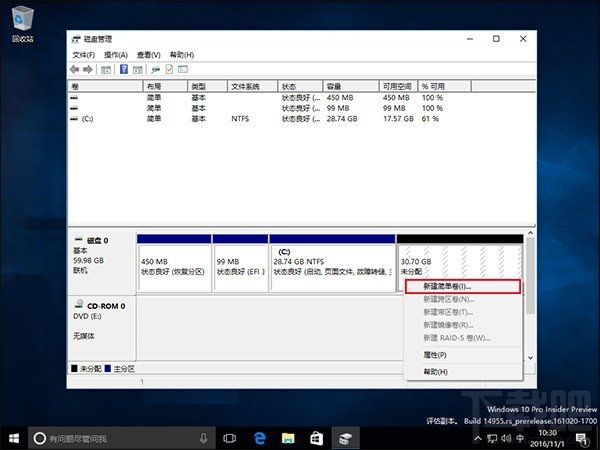Choose 属性(P) from the context menu
Viewport: 600px width, 450px height.
463,355
